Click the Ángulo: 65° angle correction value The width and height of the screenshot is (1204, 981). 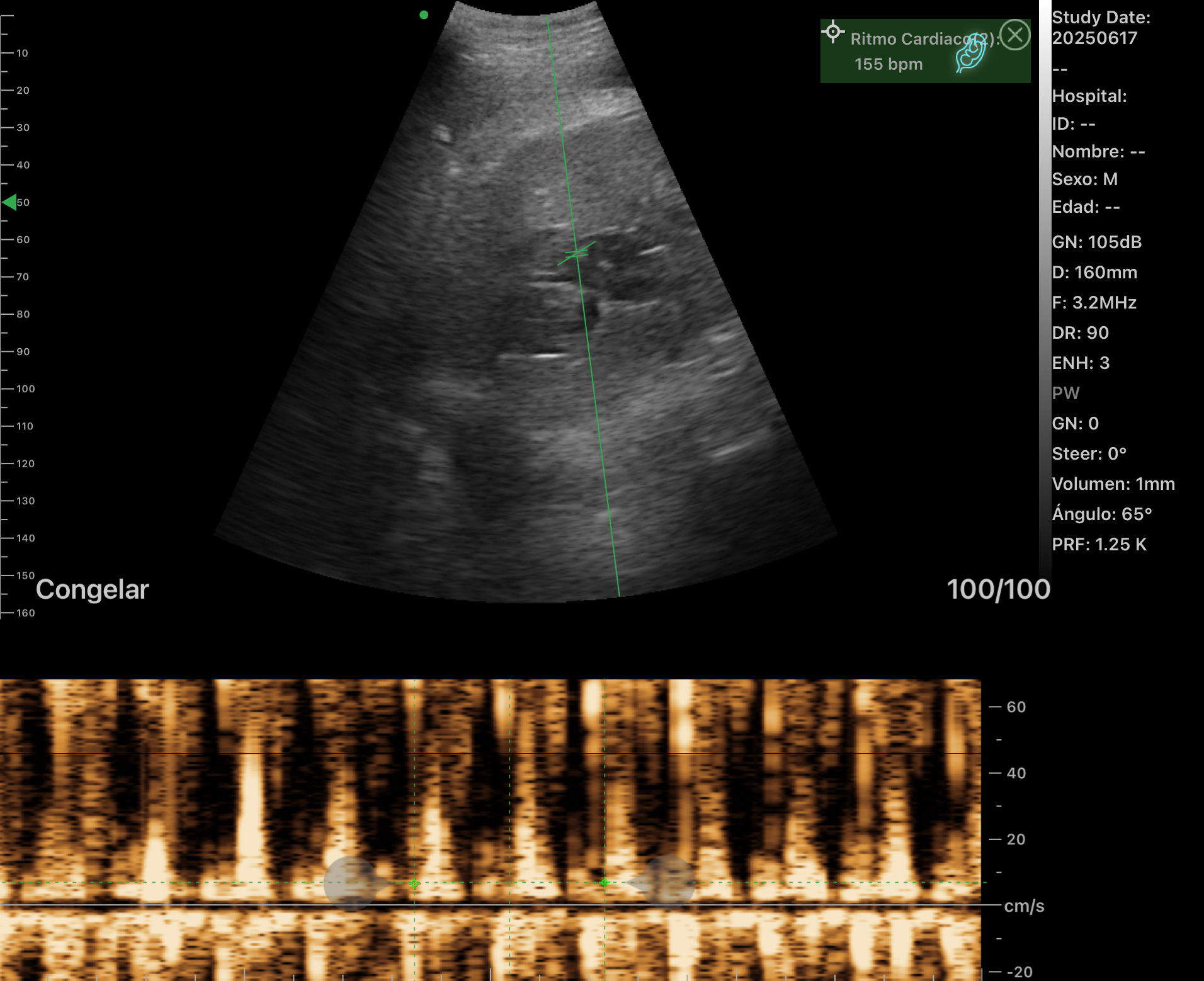[1102, 514]
